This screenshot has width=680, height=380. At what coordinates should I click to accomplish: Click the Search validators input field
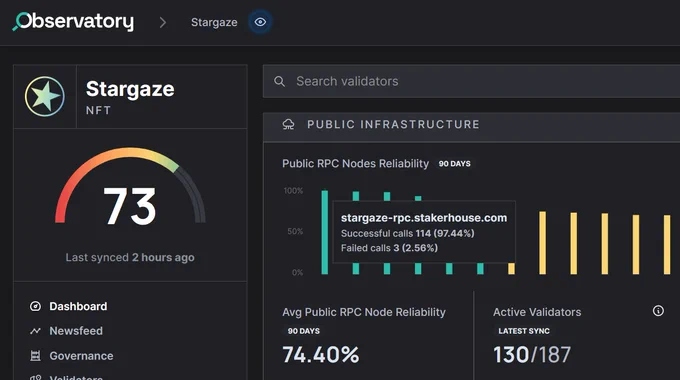471,81
